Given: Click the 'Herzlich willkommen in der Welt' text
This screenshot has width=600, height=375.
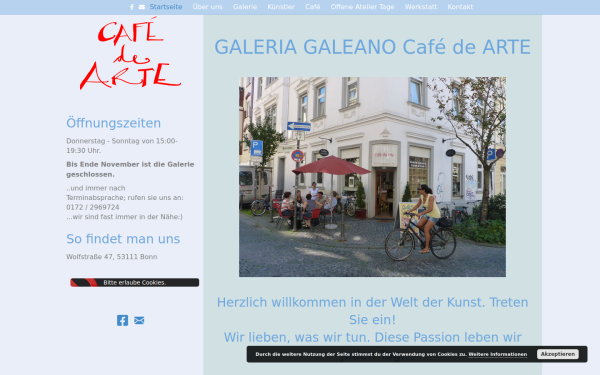Looking at the screenshot, I should pyautogui.click(x=372, y=311).
